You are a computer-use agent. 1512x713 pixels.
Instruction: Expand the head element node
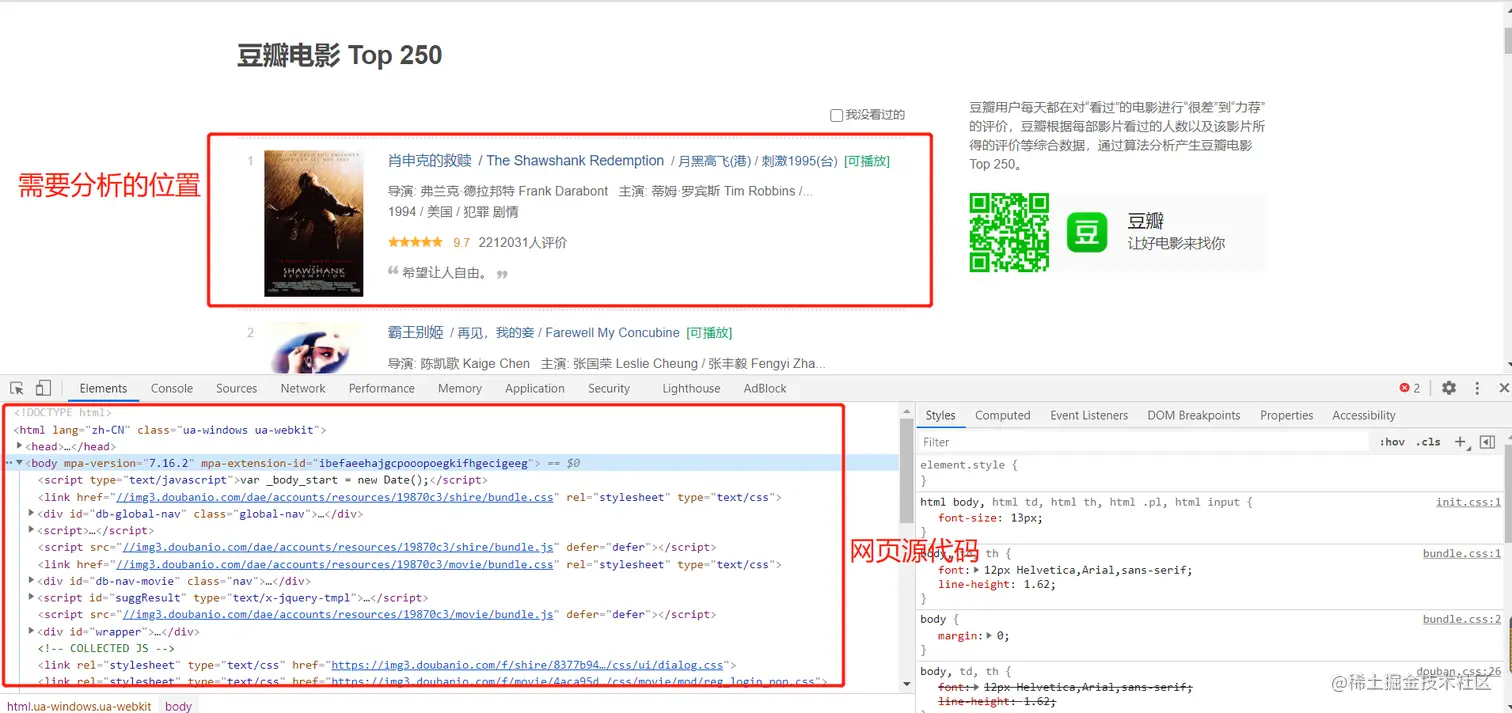20,446
